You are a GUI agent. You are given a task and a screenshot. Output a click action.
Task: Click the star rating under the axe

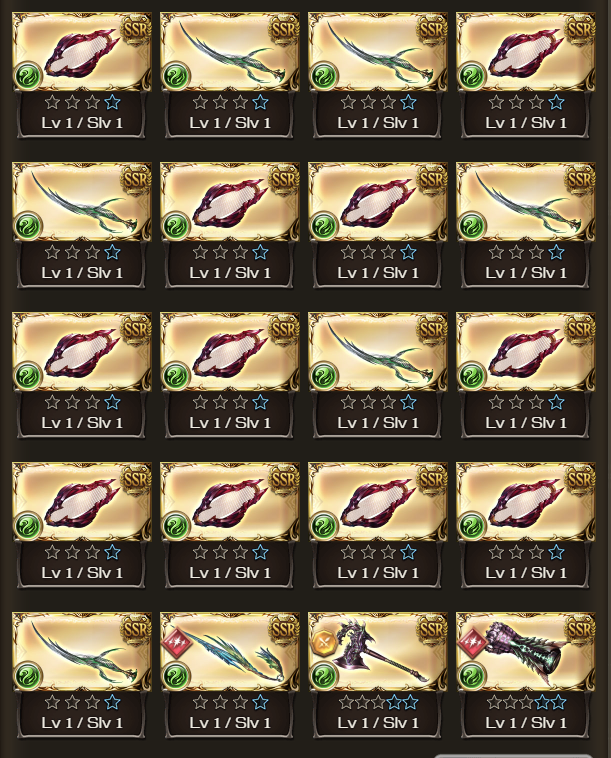click(x=378, y=702)
